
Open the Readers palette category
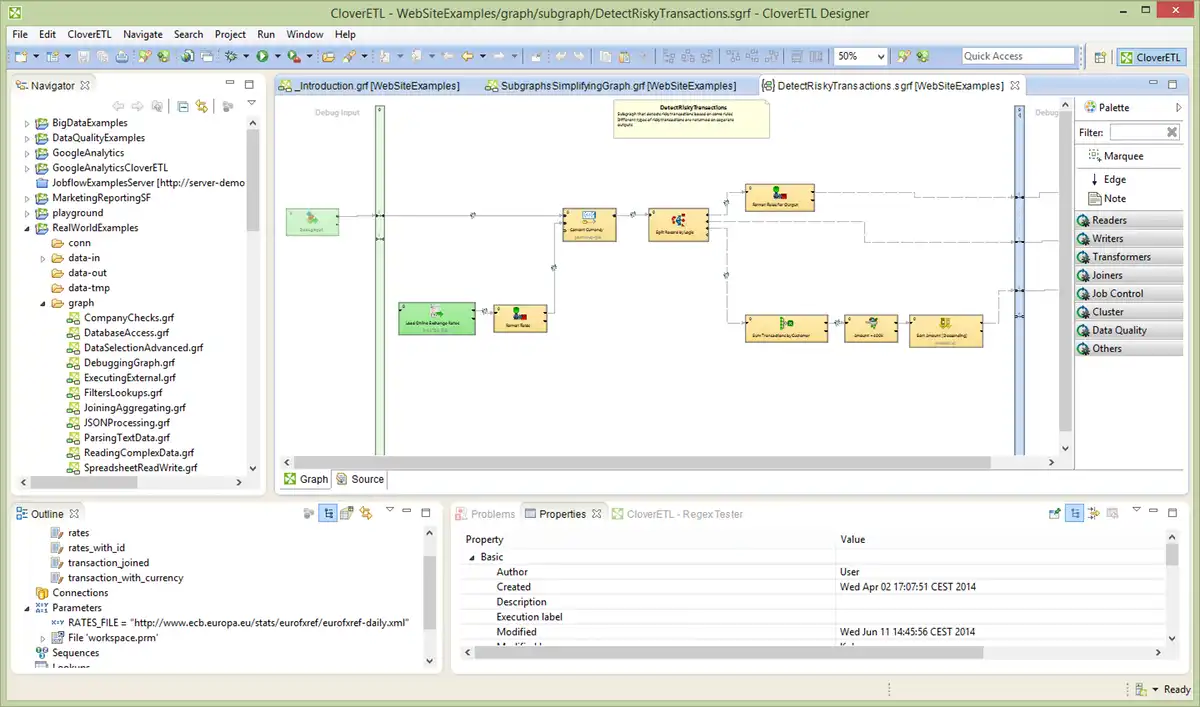click(x=1130, y=220)
